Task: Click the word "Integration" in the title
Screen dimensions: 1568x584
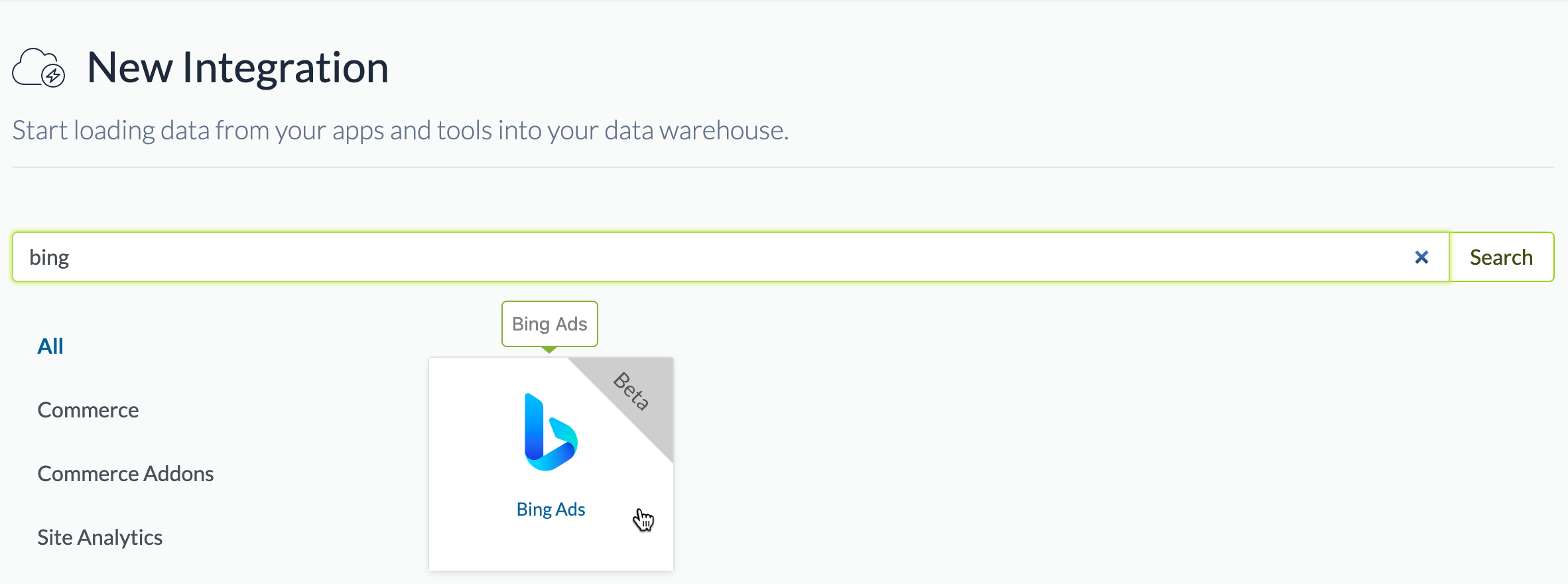Action: tap(285, 68)
